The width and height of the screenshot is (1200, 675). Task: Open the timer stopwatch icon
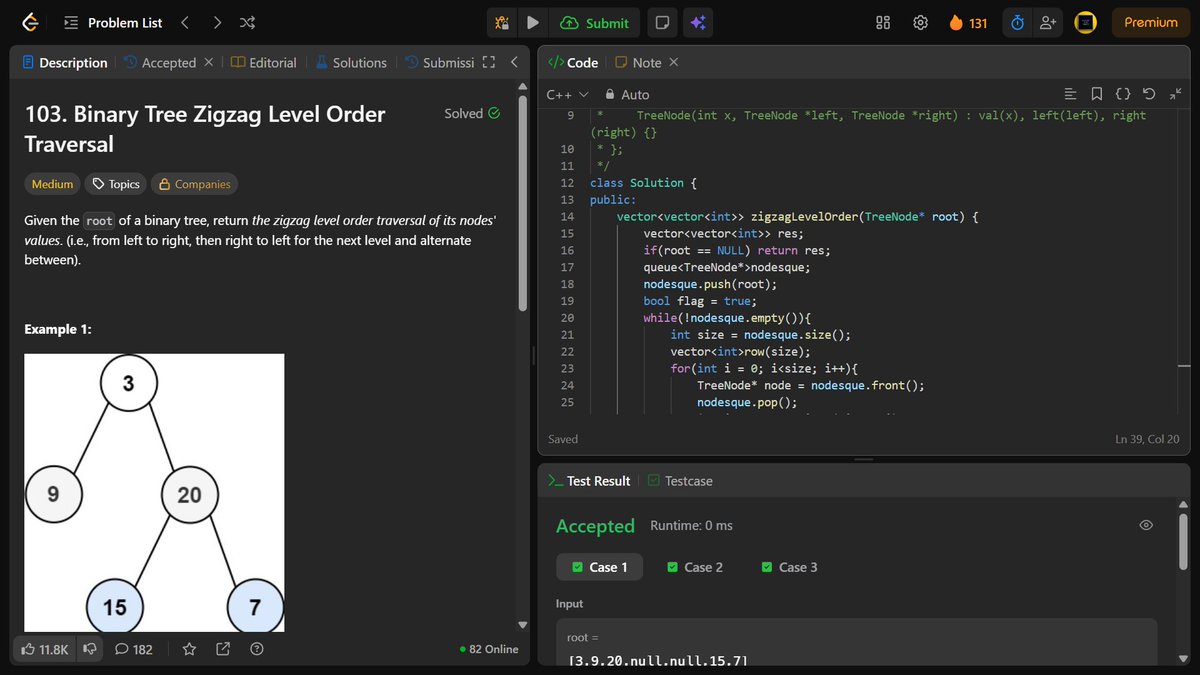click(x=1017, y=22)
